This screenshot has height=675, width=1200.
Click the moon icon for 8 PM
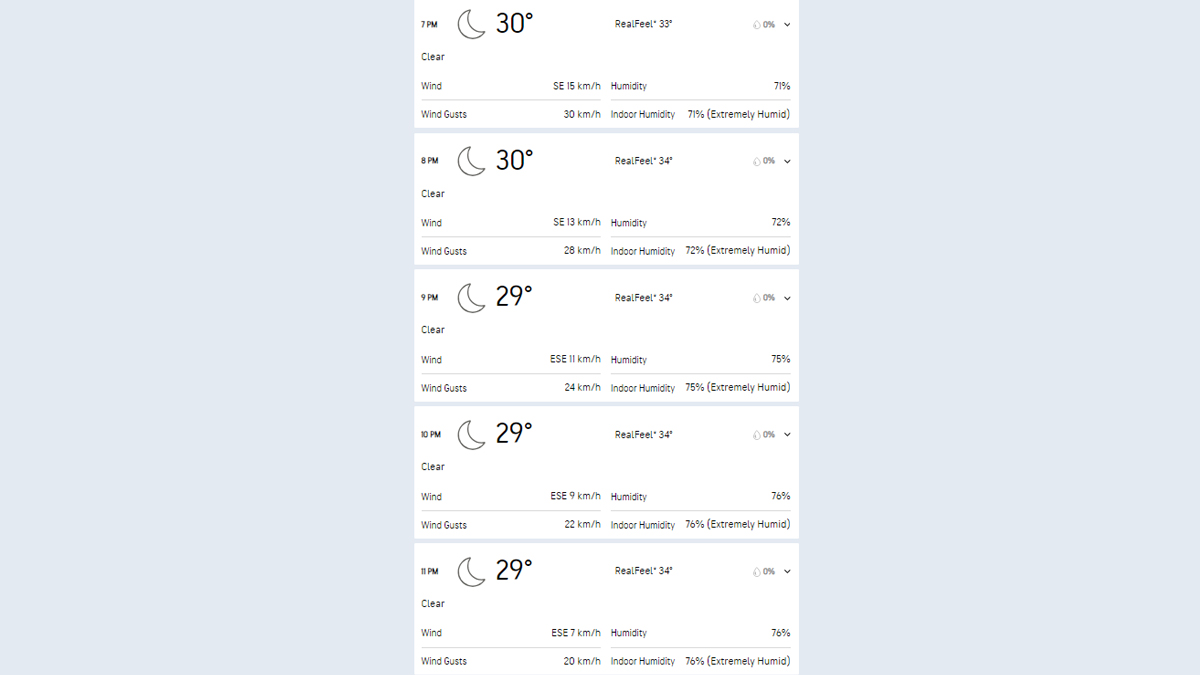coord(471,161)
